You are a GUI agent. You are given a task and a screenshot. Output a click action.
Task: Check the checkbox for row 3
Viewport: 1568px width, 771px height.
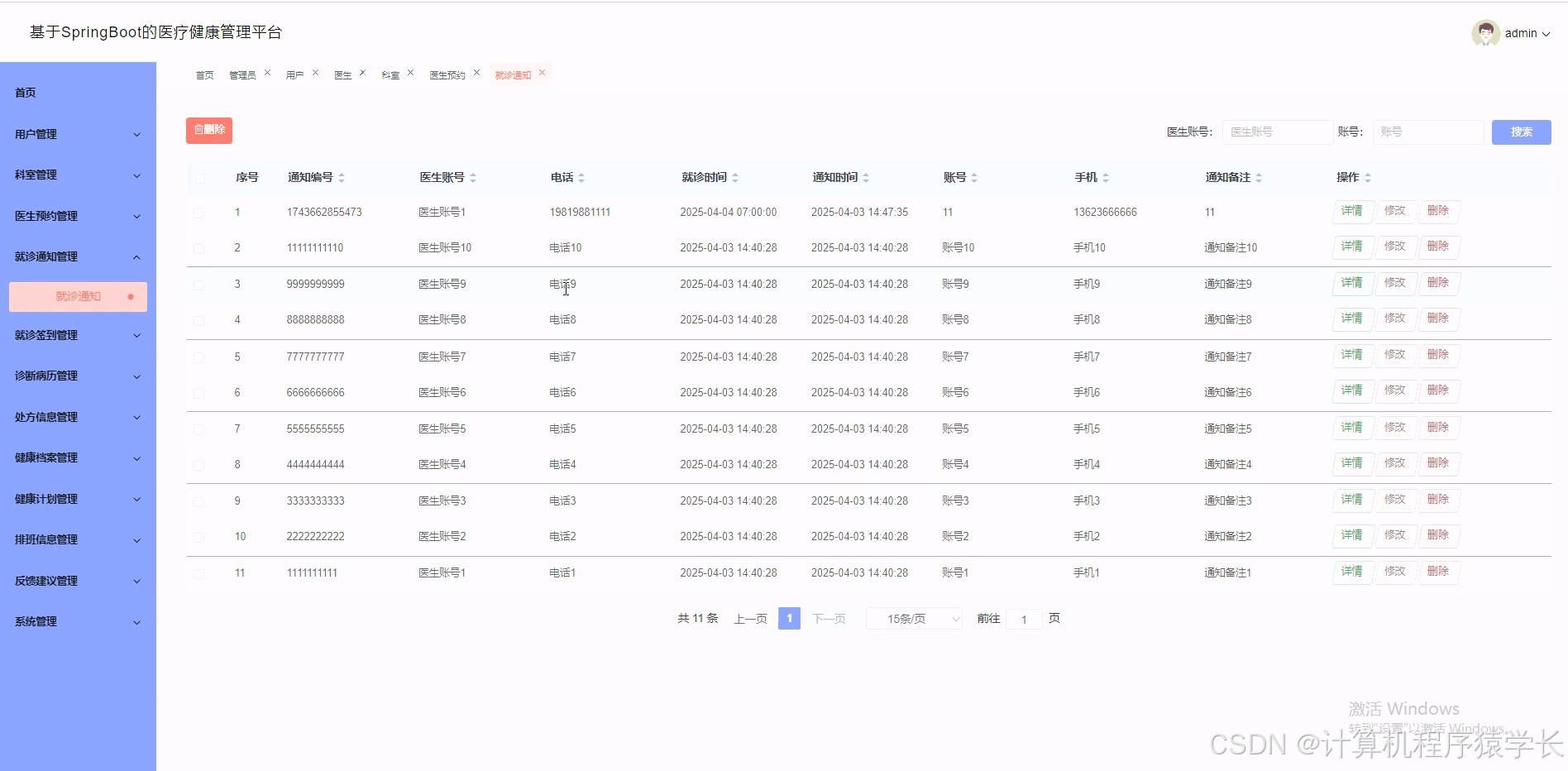(199, 285)
